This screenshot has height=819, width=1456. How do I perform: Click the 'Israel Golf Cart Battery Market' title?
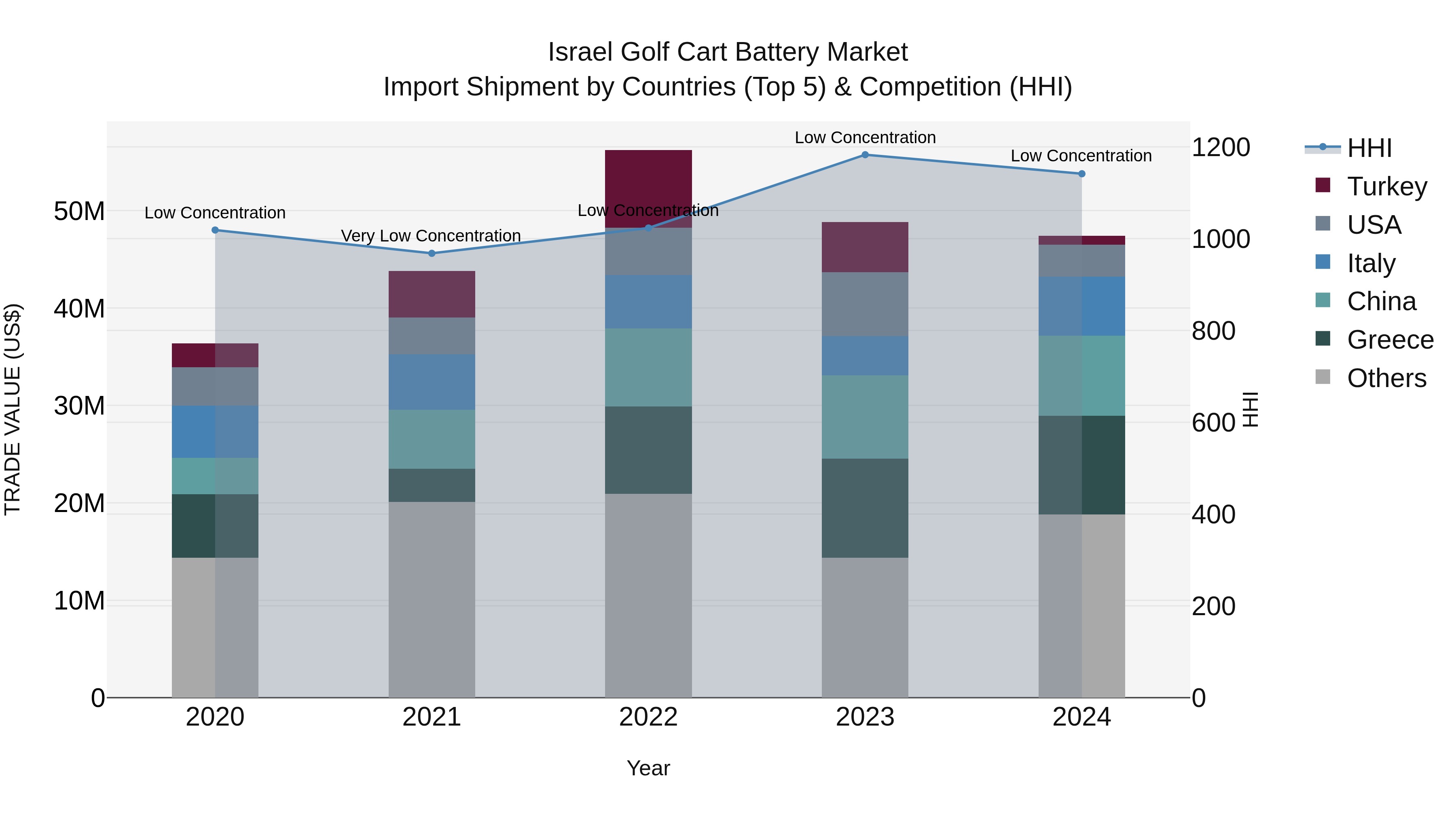pyautogui.click(x=728, y=52)
